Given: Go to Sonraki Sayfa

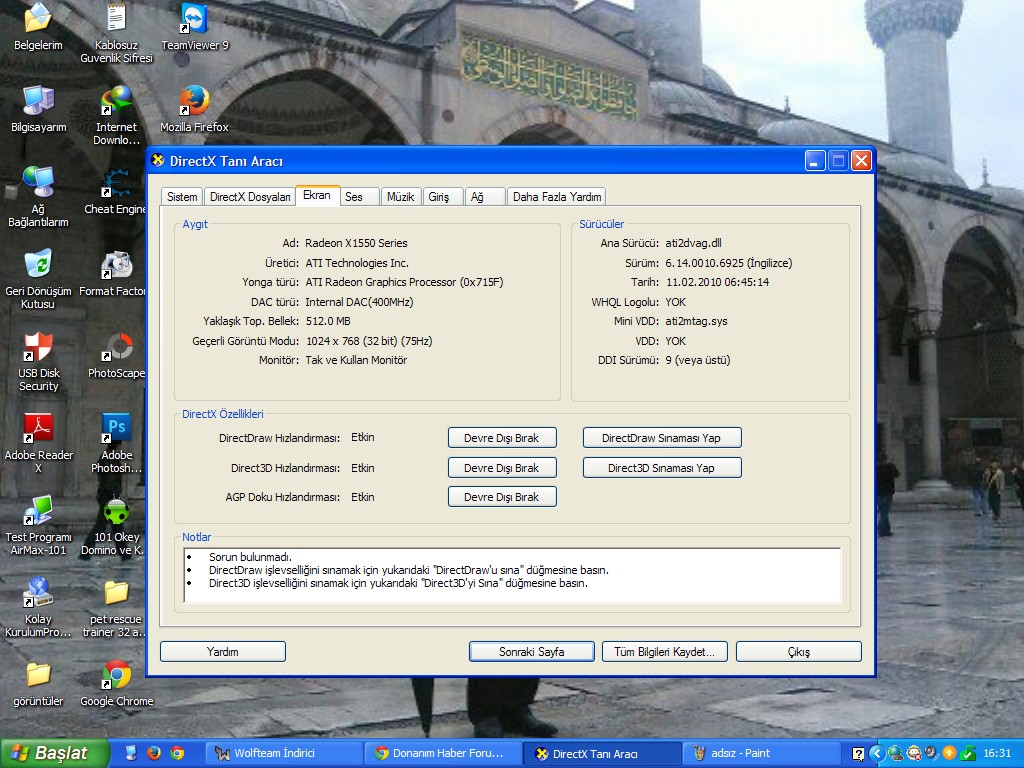Looking at the screenshot, I should coord(532,652).
